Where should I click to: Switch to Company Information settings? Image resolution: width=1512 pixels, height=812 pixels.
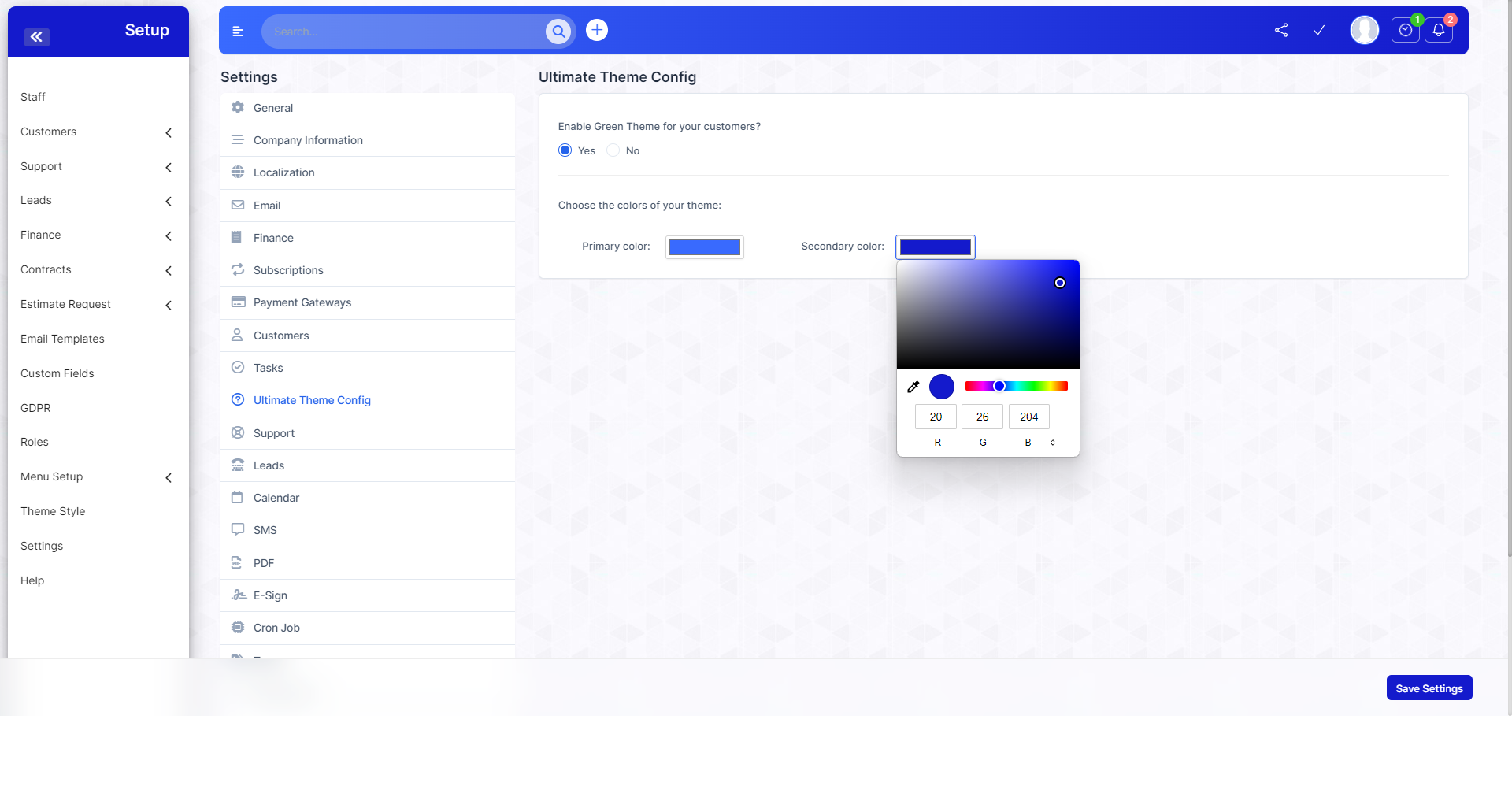pos(308,139)
